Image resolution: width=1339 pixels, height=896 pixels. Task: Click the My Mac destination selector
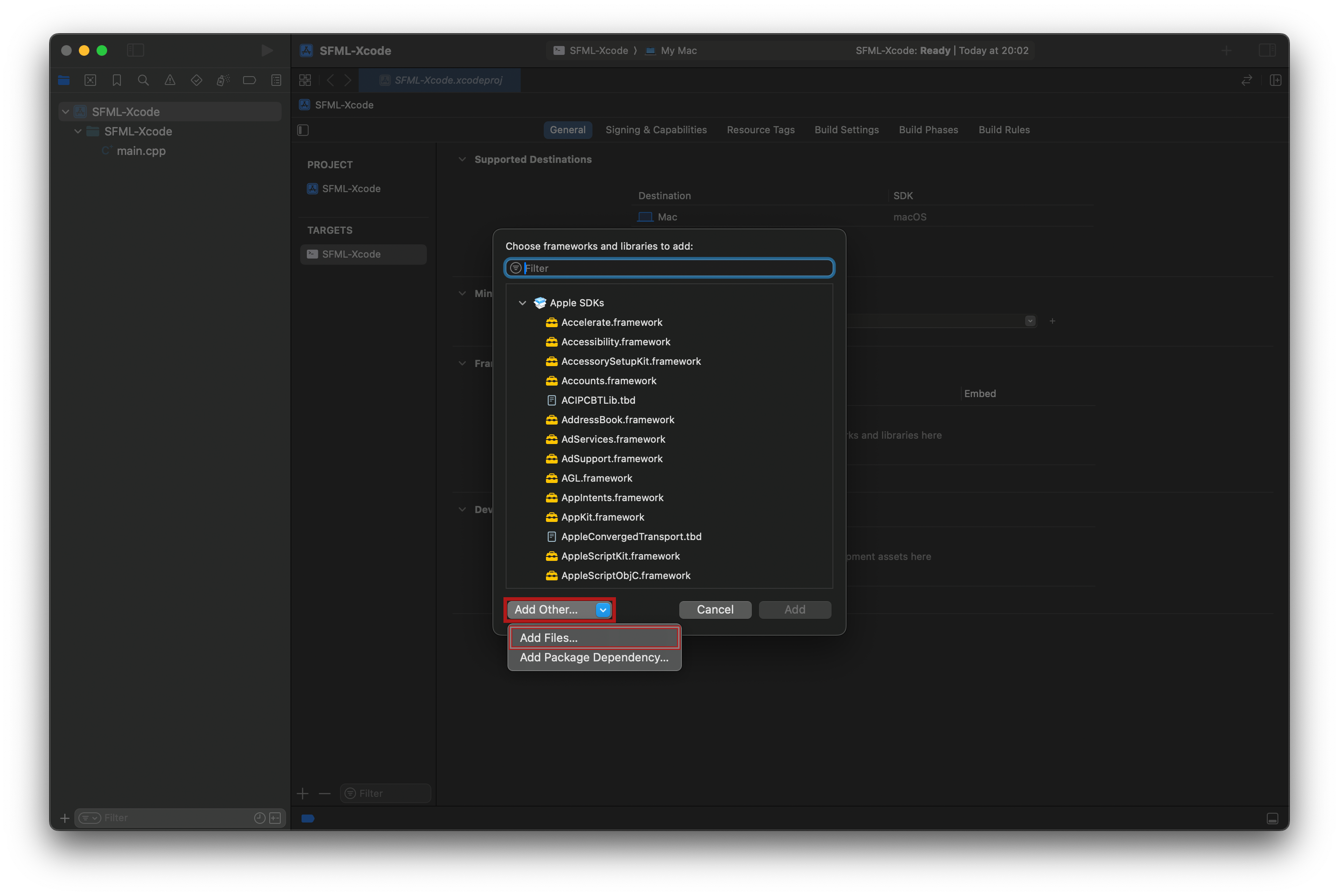tap(671, 50)
